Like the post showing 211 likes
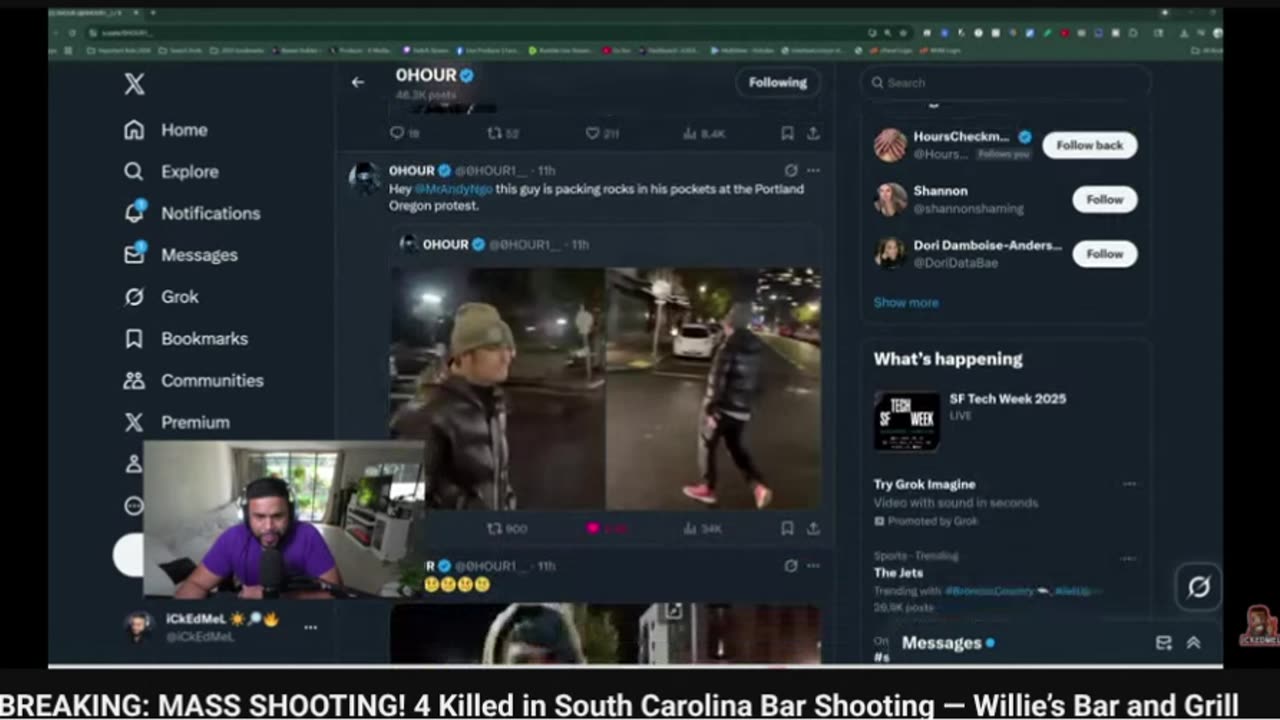This screenshot has width=1280, height=720. tap(592, 133)
